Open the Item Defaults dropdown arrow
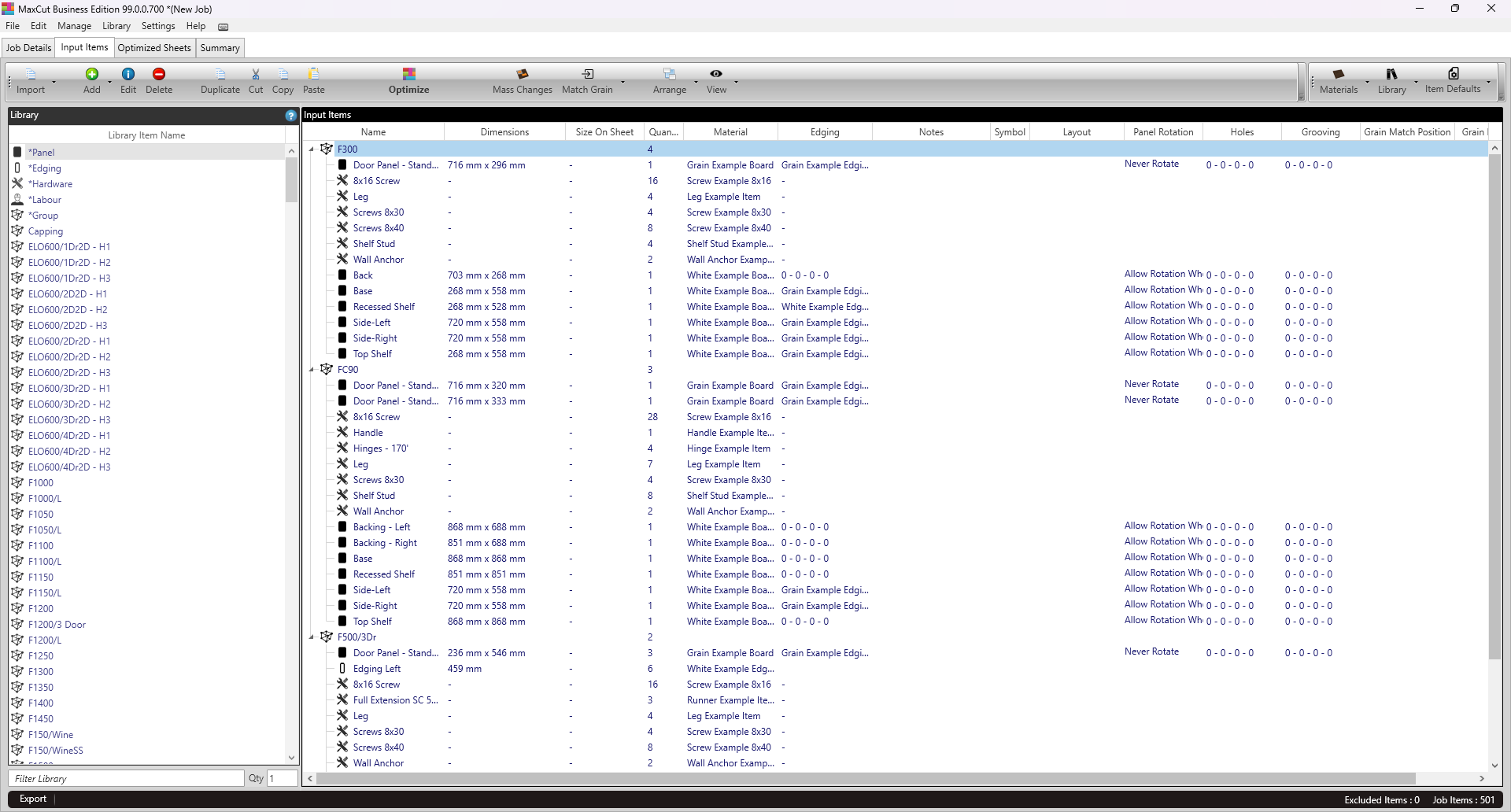The image size is (1511, 812). [1489, 82]
